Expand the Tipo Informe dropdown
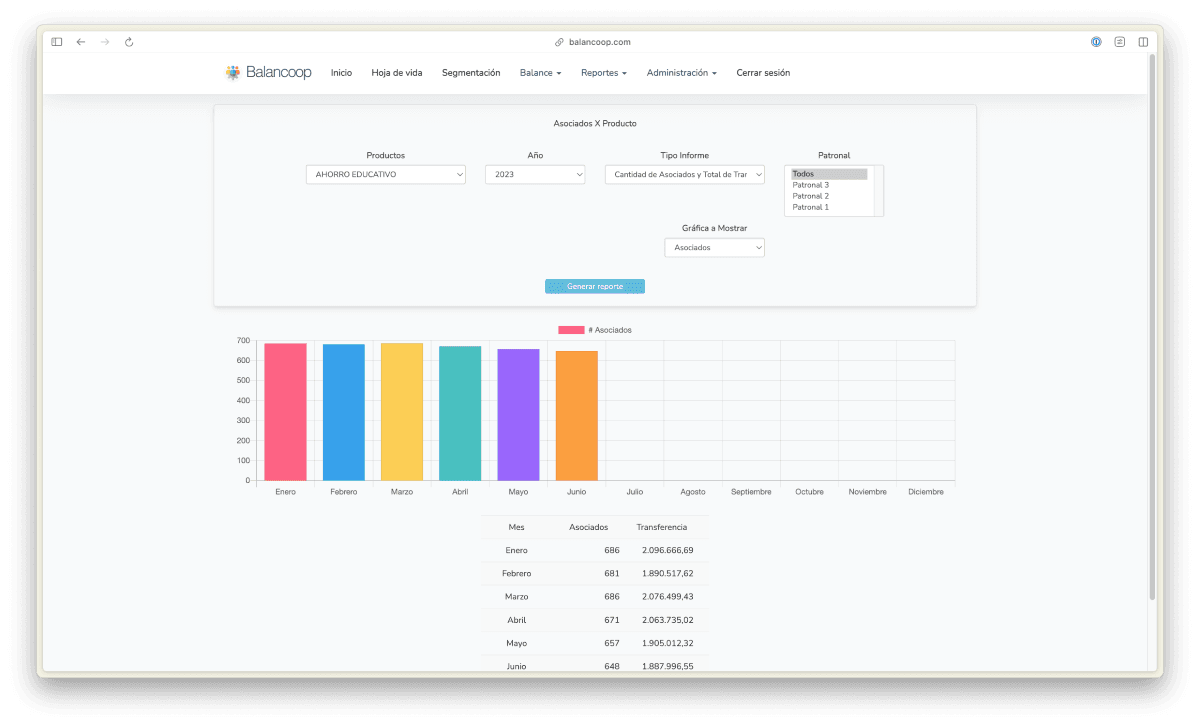This screenshot has width=1200, height=726. [684, 175]
